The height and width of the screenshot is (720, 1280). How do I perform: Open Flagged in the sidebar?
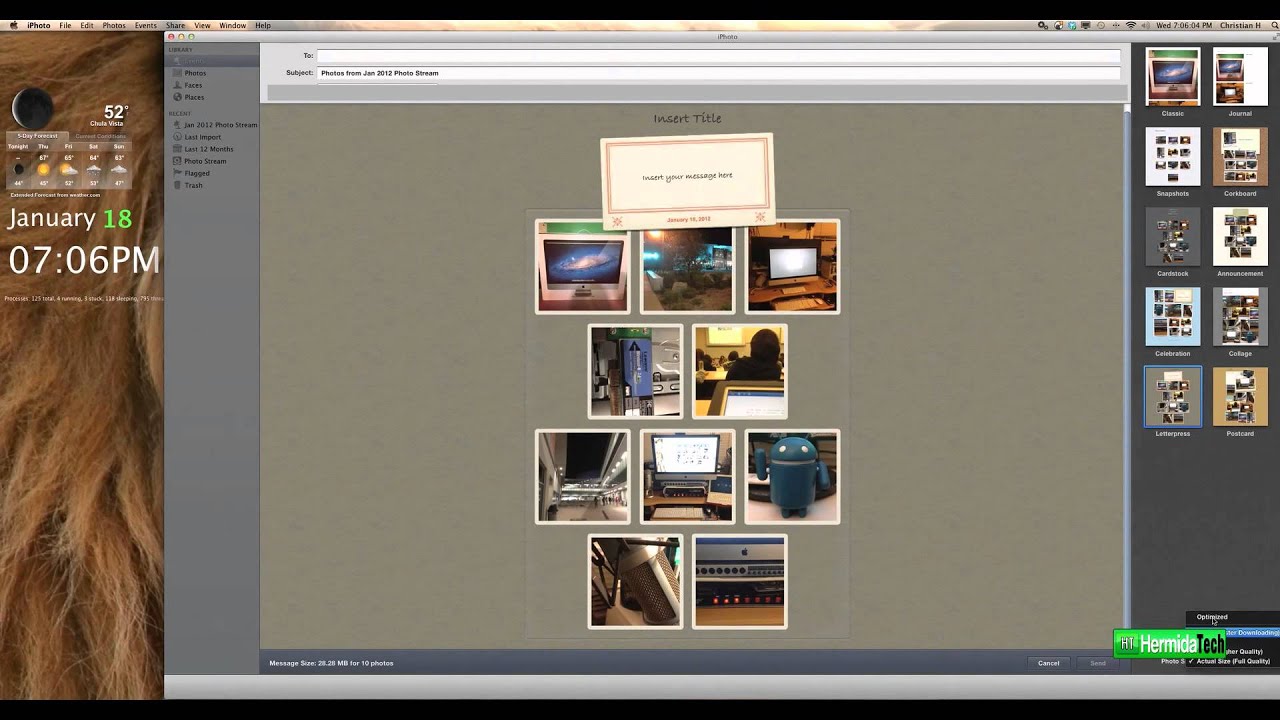click(x=197, y=173)
